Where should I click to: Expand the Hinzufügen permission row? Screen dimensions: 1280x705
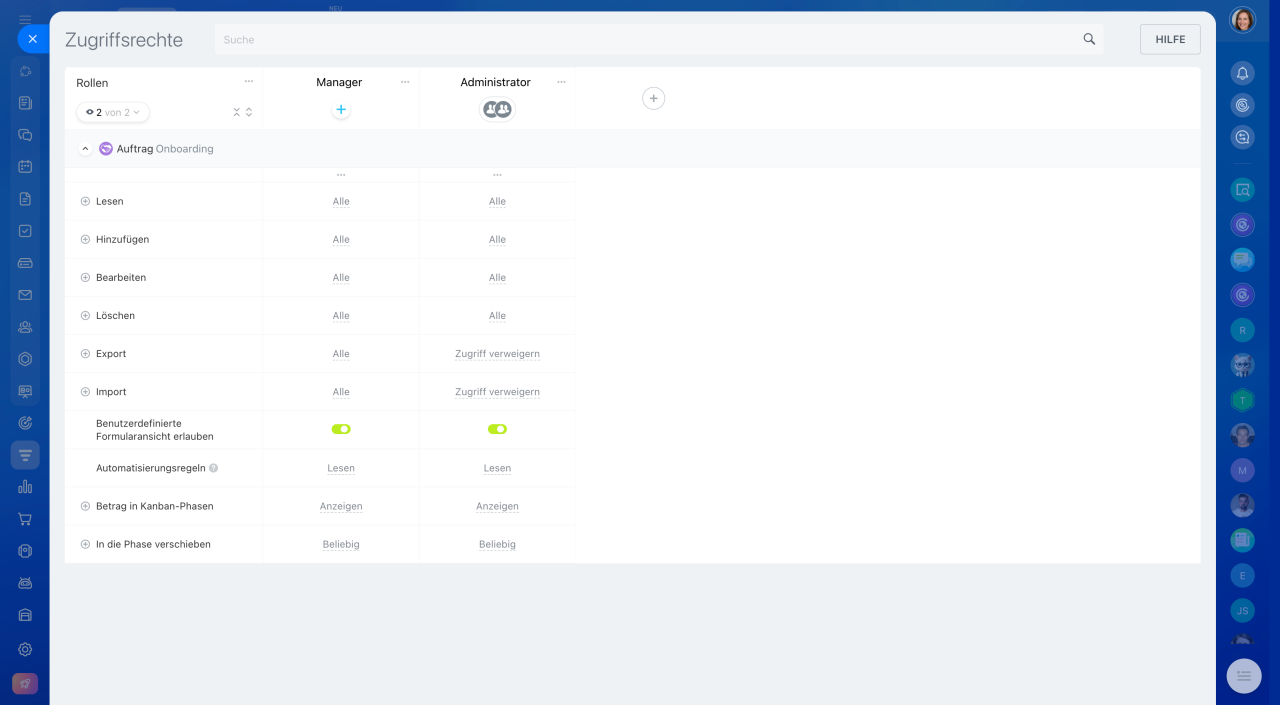pyautogui.click(x=85, y=239)
